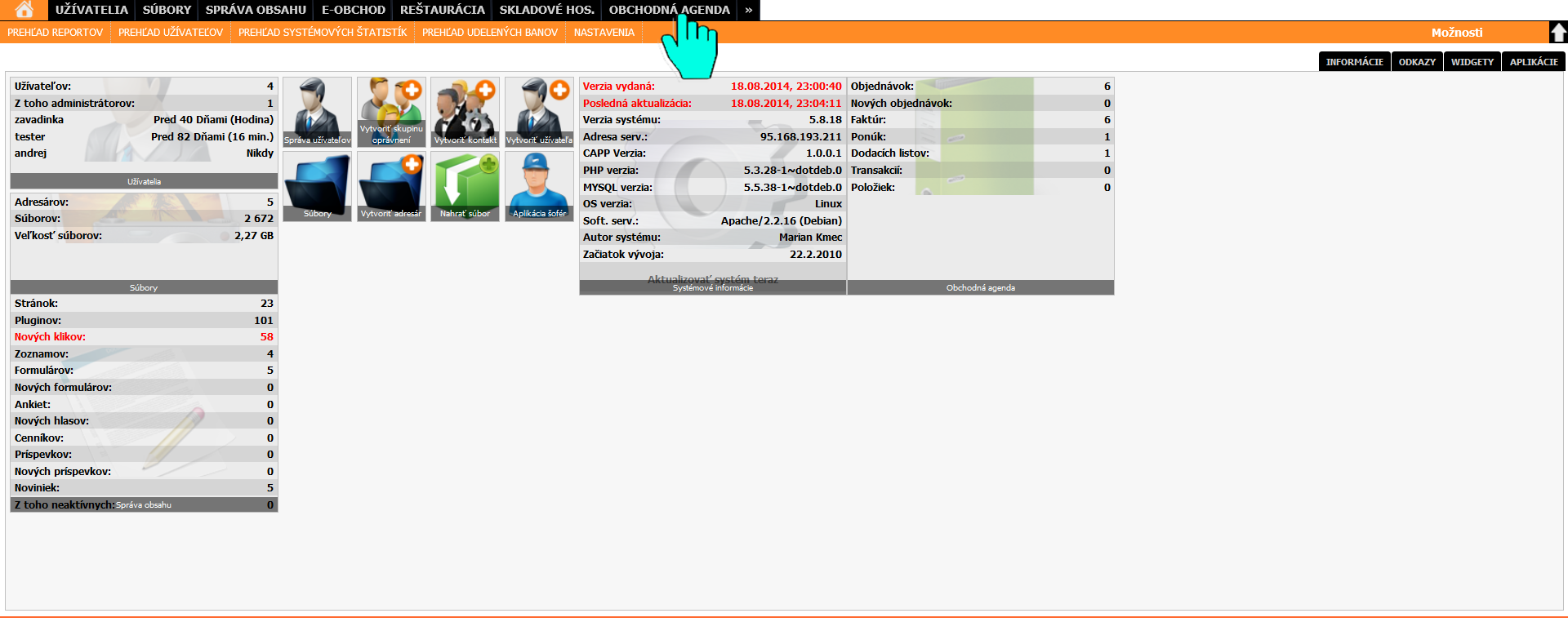This screenshot has height=622, width=1568.
Task: Click the Vytvoriť adresár icon
Action: [x=391, y=186]
